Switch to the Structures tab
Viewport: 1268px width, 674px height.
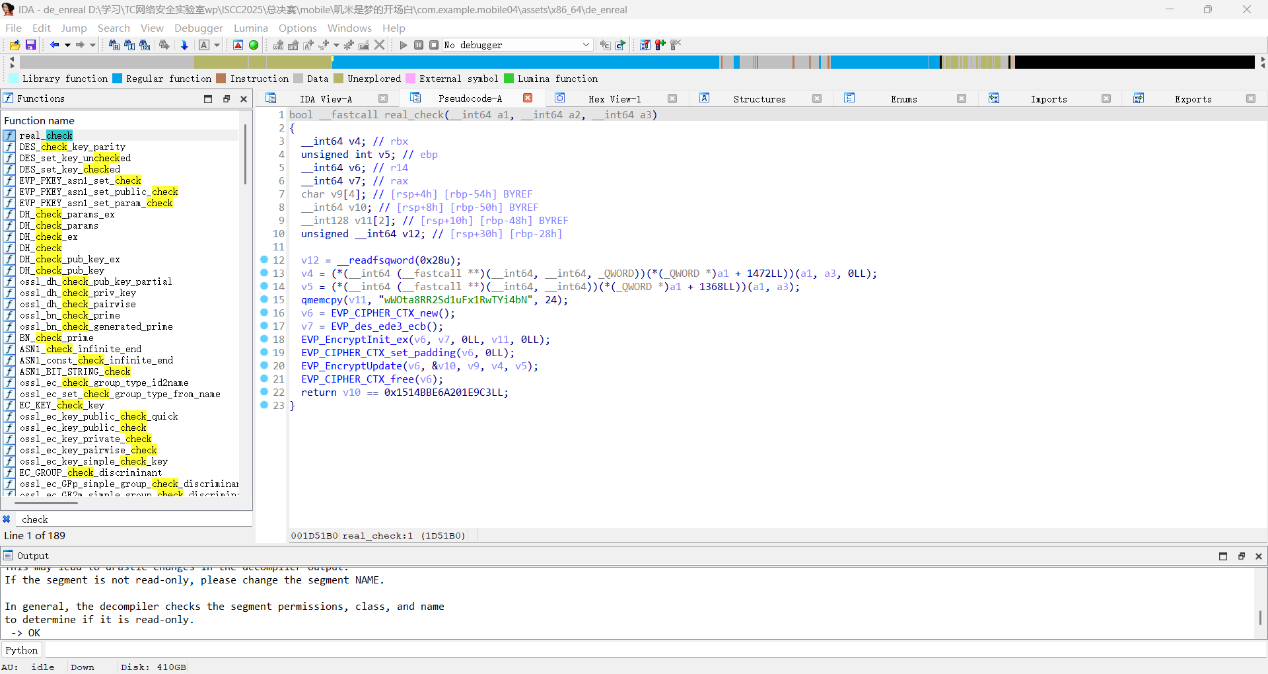coord(759,99)
